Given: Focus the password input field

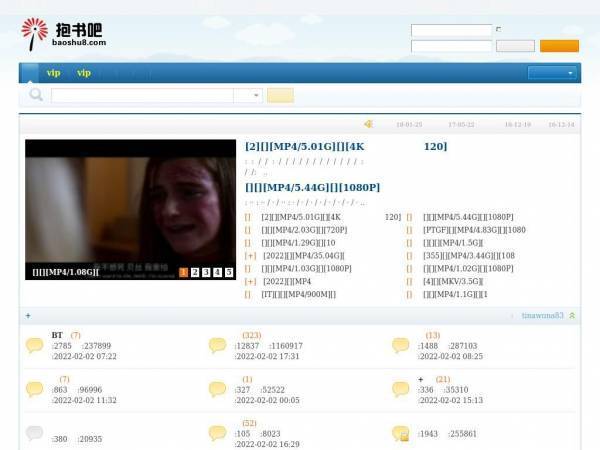Looking at the screenshot, I should tap(451, 46).
